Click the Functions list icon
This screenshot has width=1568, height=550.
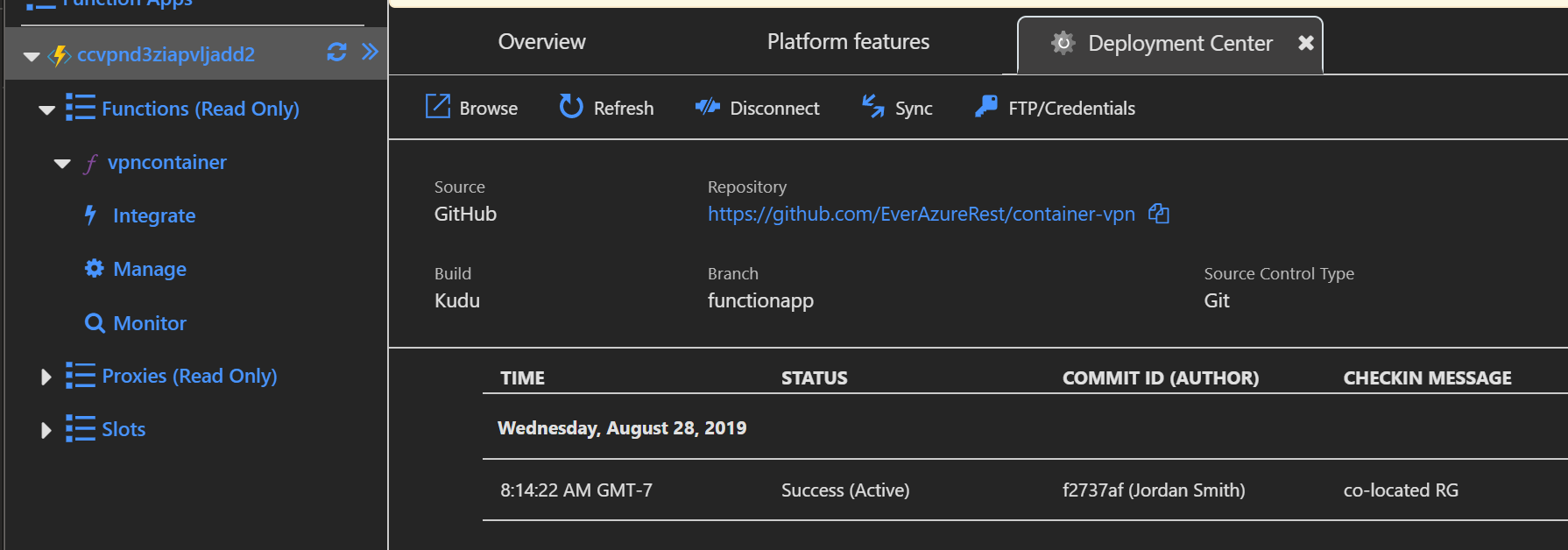pyautogui.click(x=81, y=108)
